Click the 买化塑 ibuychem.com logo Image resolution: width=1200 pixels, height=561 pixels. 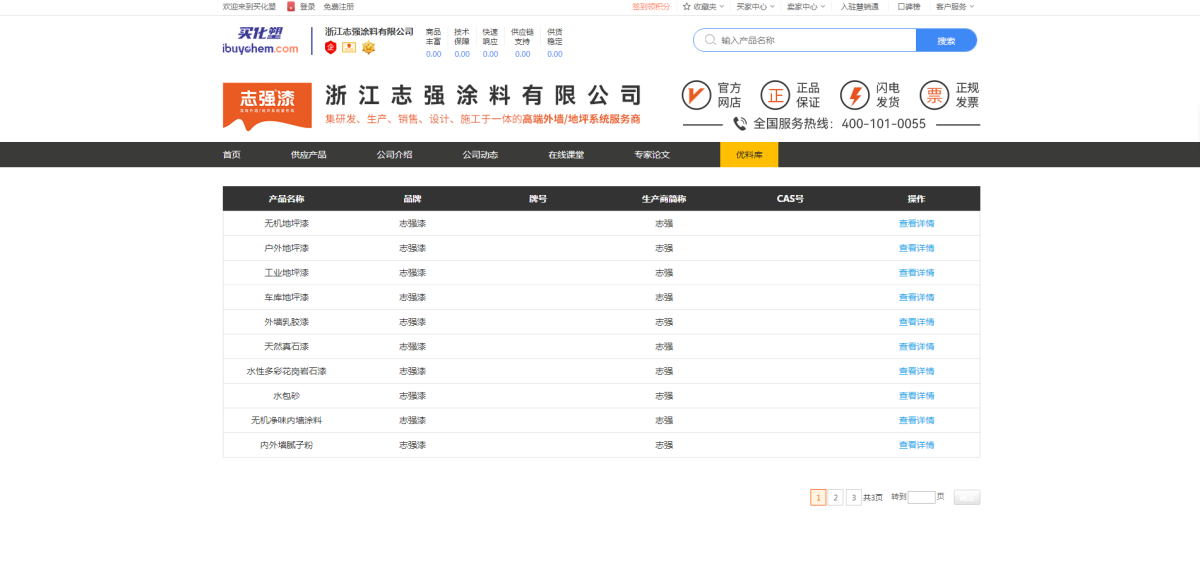coord(260,40)
